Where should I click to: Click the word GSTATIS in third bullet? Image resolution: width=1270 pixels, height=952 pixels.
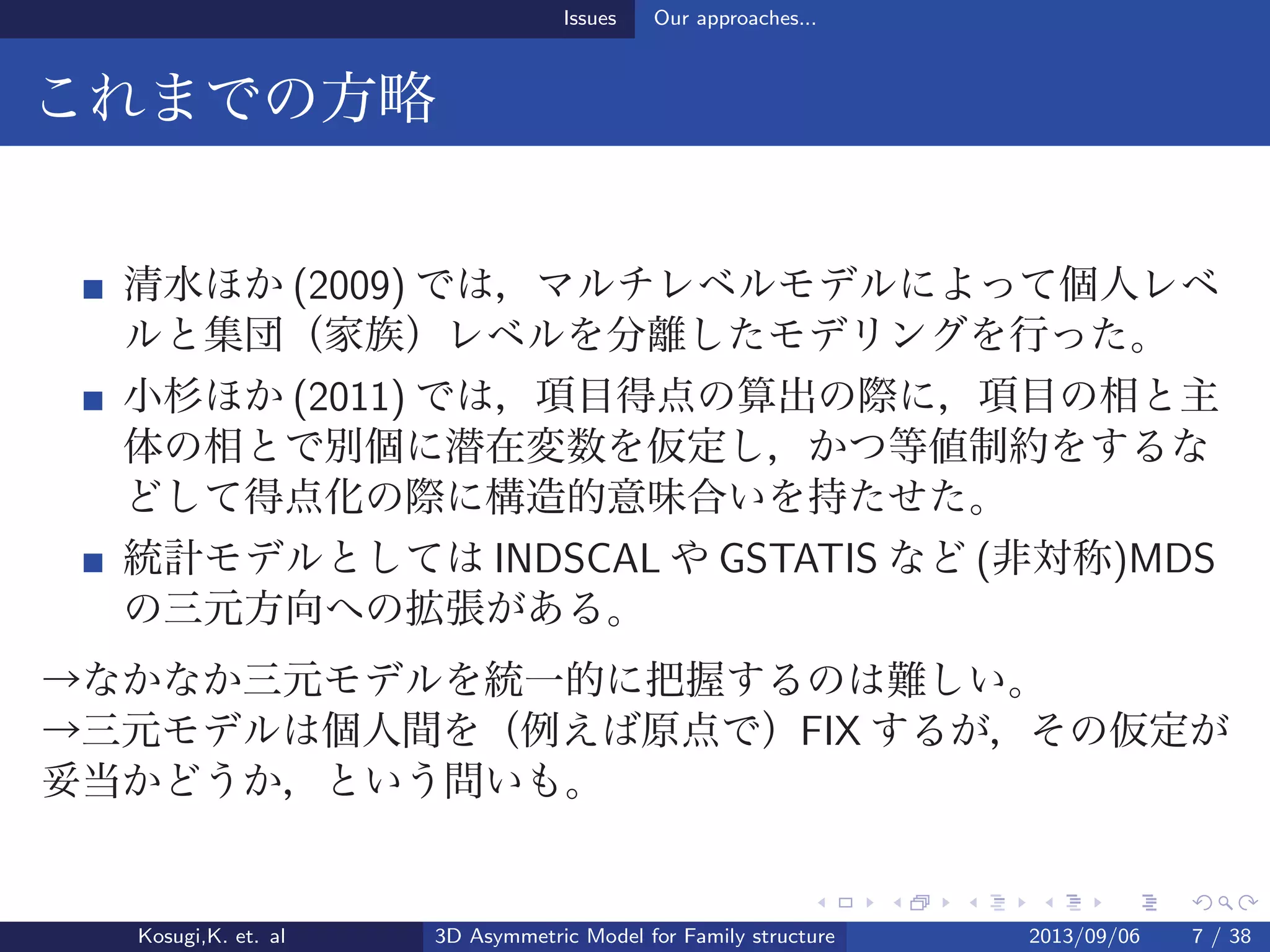[x=798, y=558]
